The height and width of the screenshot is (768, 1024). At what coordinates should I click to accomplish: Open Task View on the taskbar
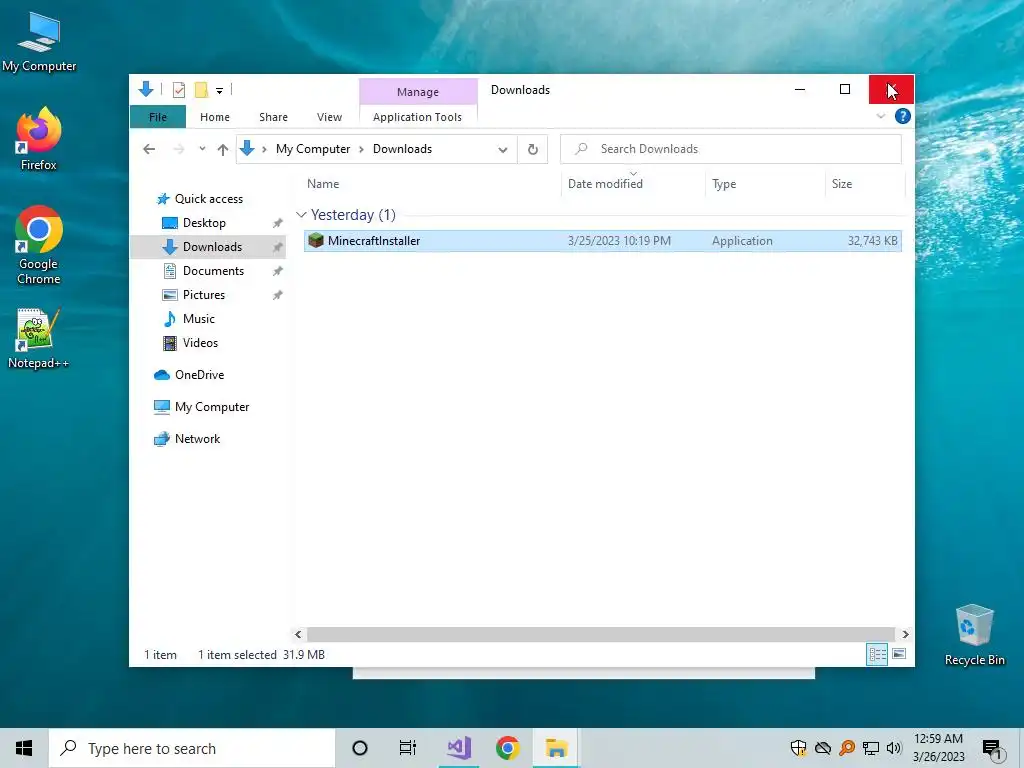[408, 748]
